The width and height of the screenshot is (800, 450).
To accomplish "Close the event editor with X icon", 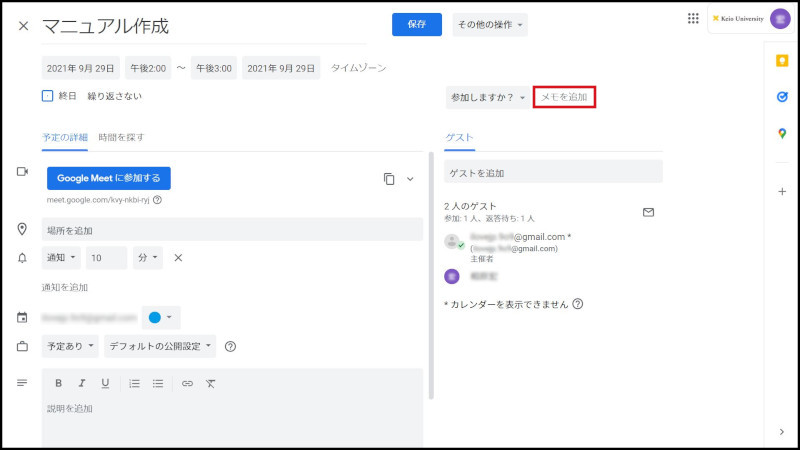I will pos(23,25).
